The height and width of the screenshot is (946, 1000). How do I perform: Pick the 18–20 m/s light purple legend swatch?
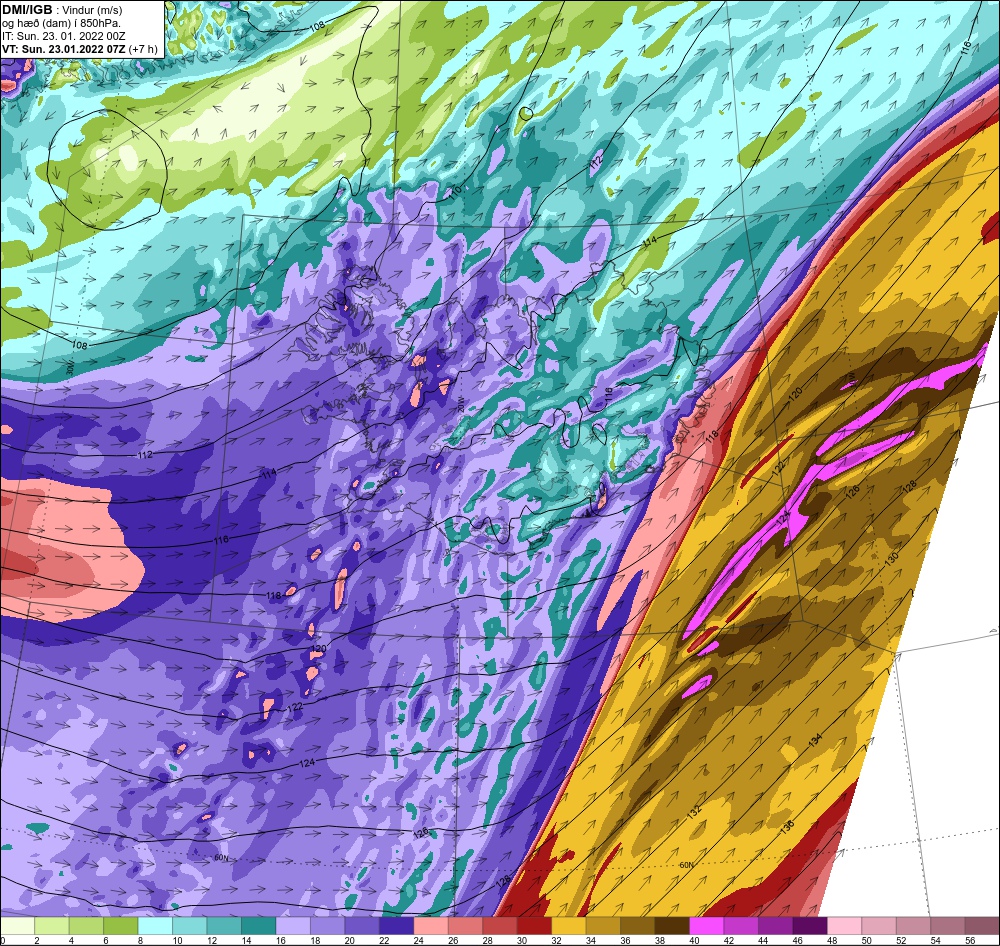[x=328, y=926]
